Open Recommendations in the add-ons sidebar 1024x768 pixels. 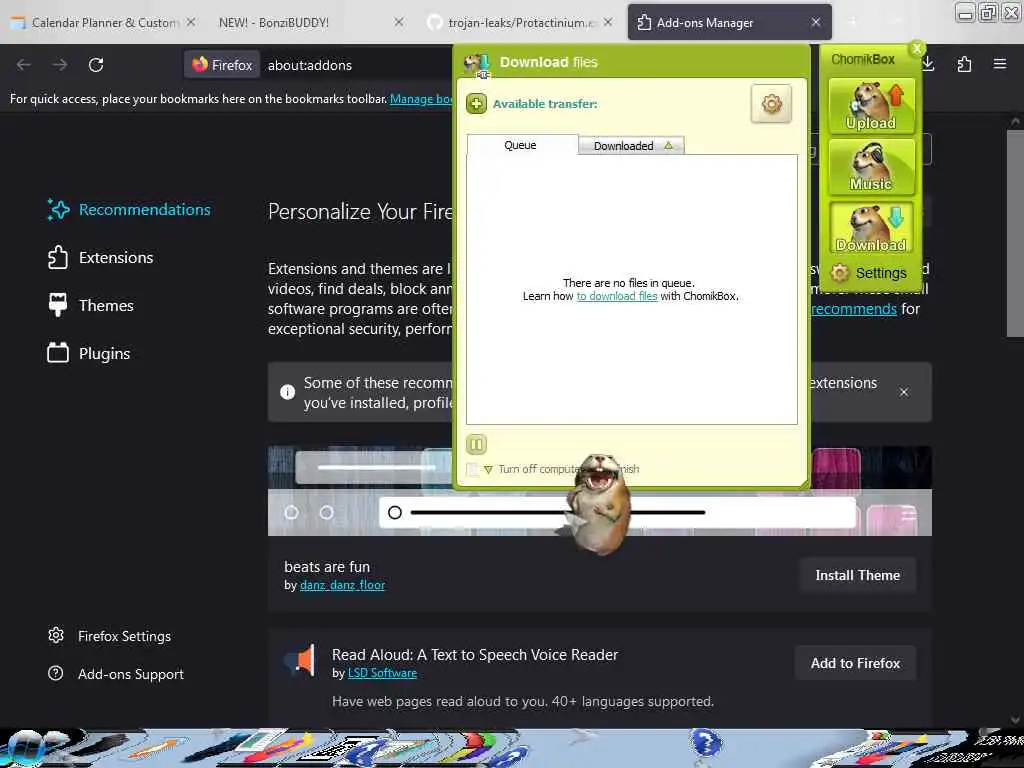click(x=129, y=210)
